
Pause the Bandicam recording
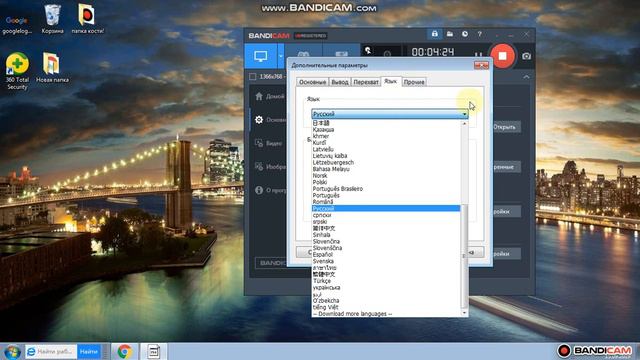(478, 55)
